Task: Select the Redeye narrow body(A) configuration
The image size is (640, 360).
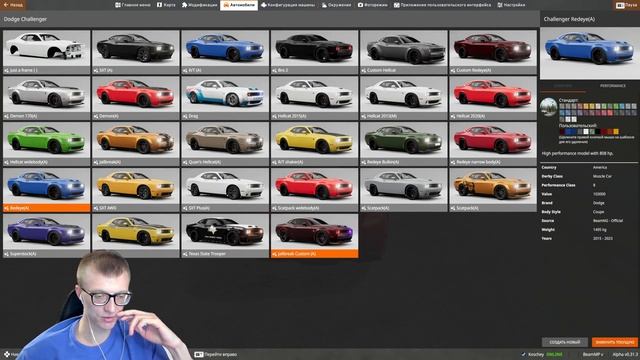Action: click(493, 144)
